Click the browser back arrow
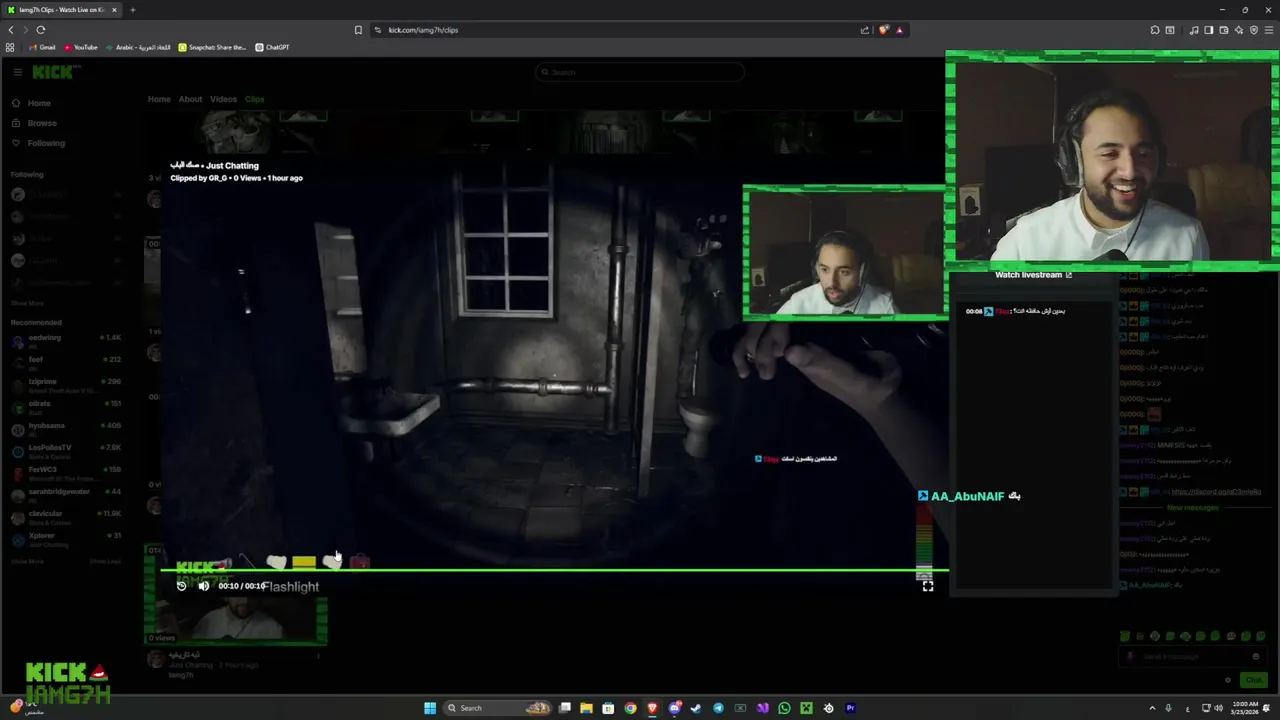Screen dimensions: 1280x720 11,30
